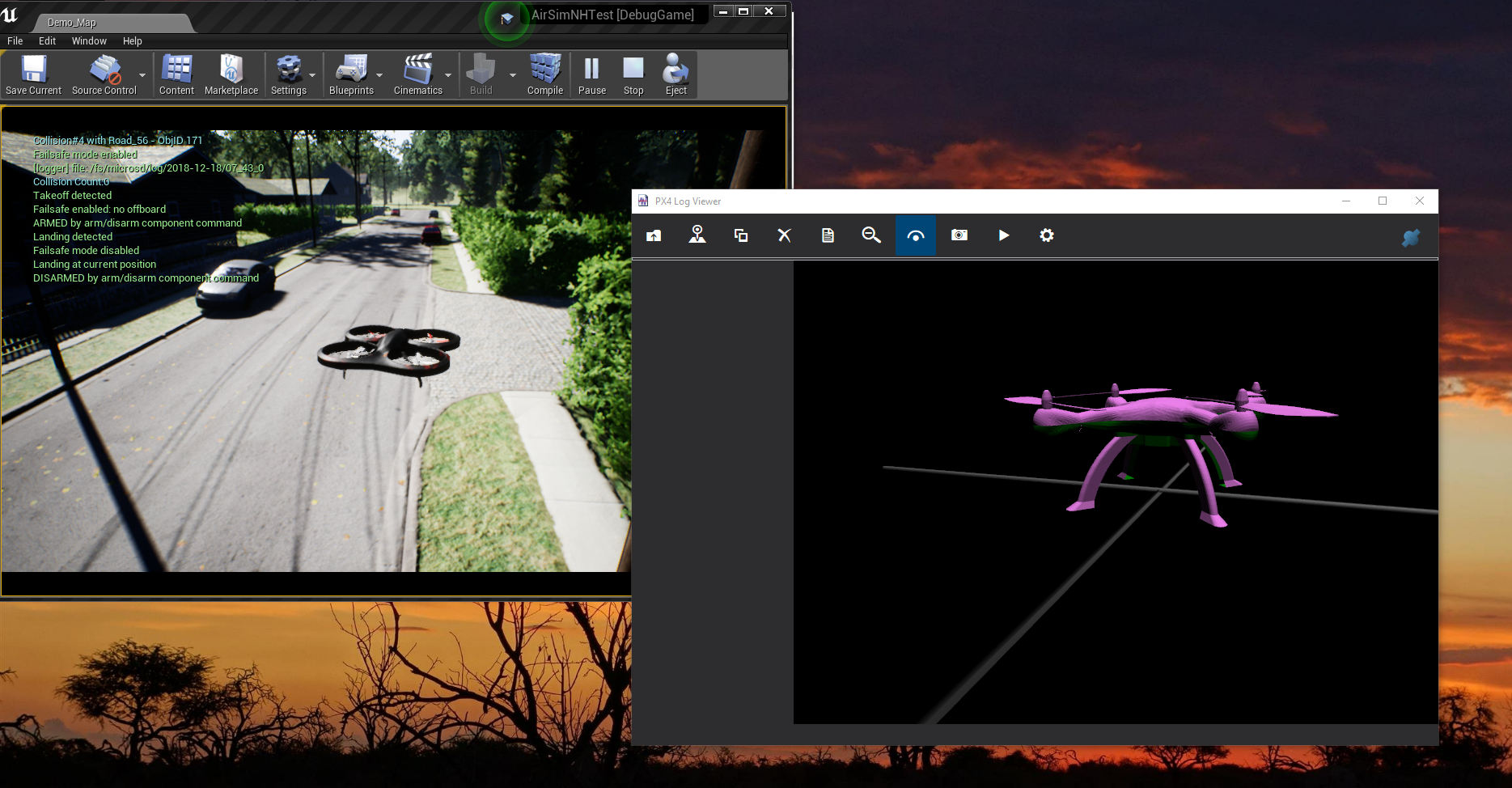Select the GPS map marker tool

(697, 235)
